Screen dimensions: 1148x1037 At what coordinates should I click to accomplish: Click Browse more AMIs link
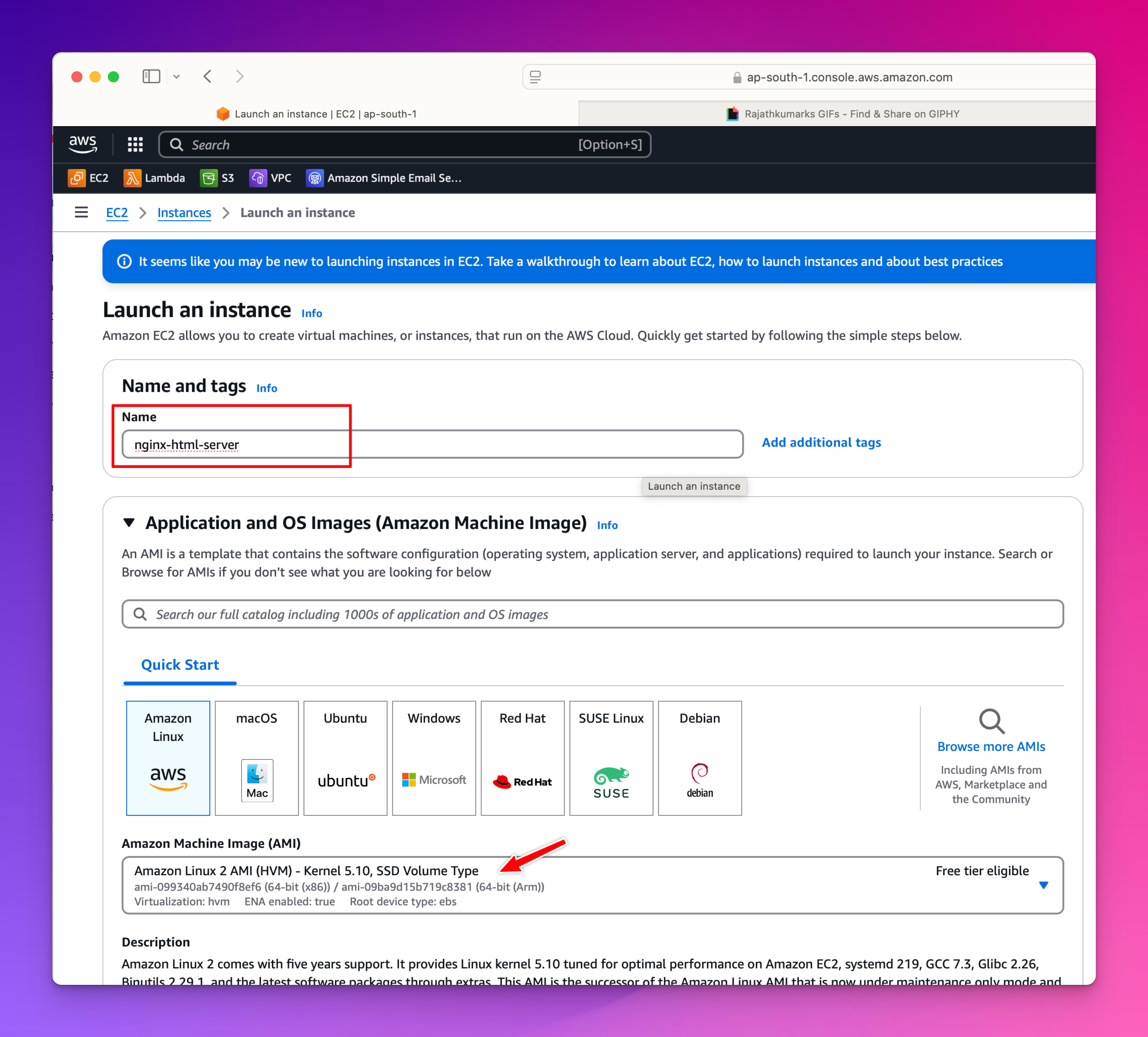[x=991, y=746]
